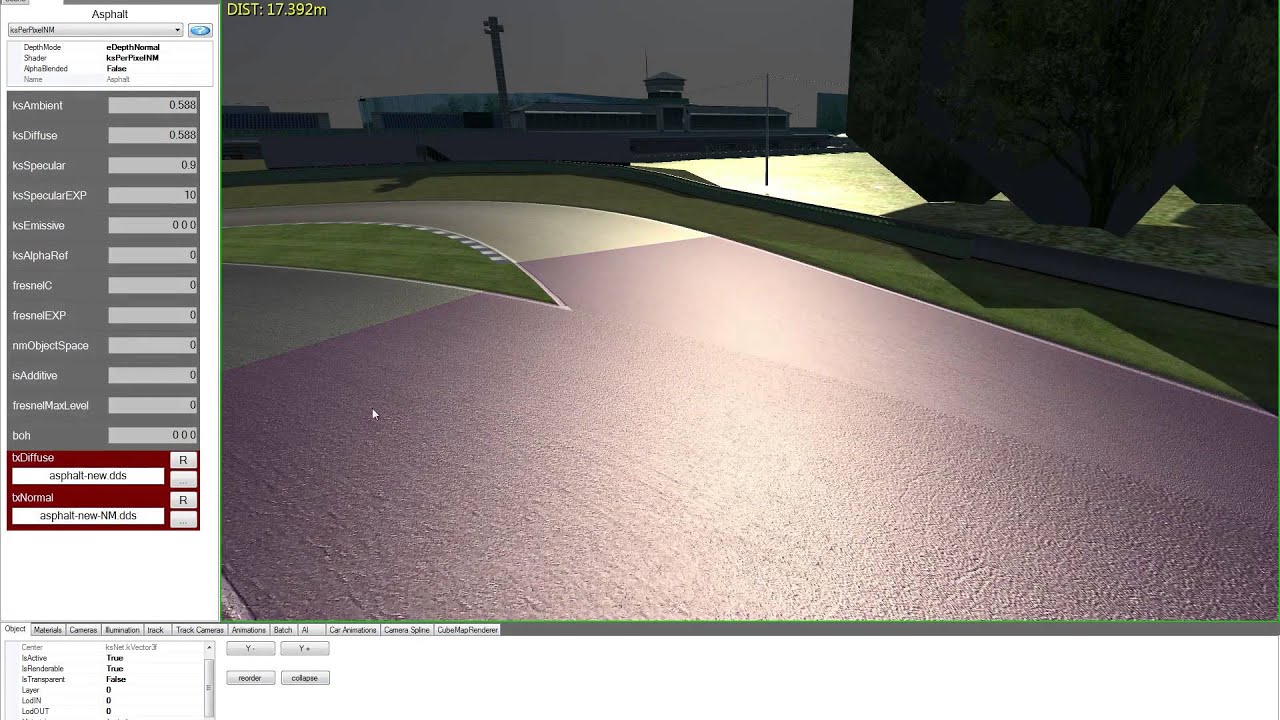Image resolution: width=1280 pixels, height=720 pixels.
Task: Select the Illumination tab
Action: point(122,630)
